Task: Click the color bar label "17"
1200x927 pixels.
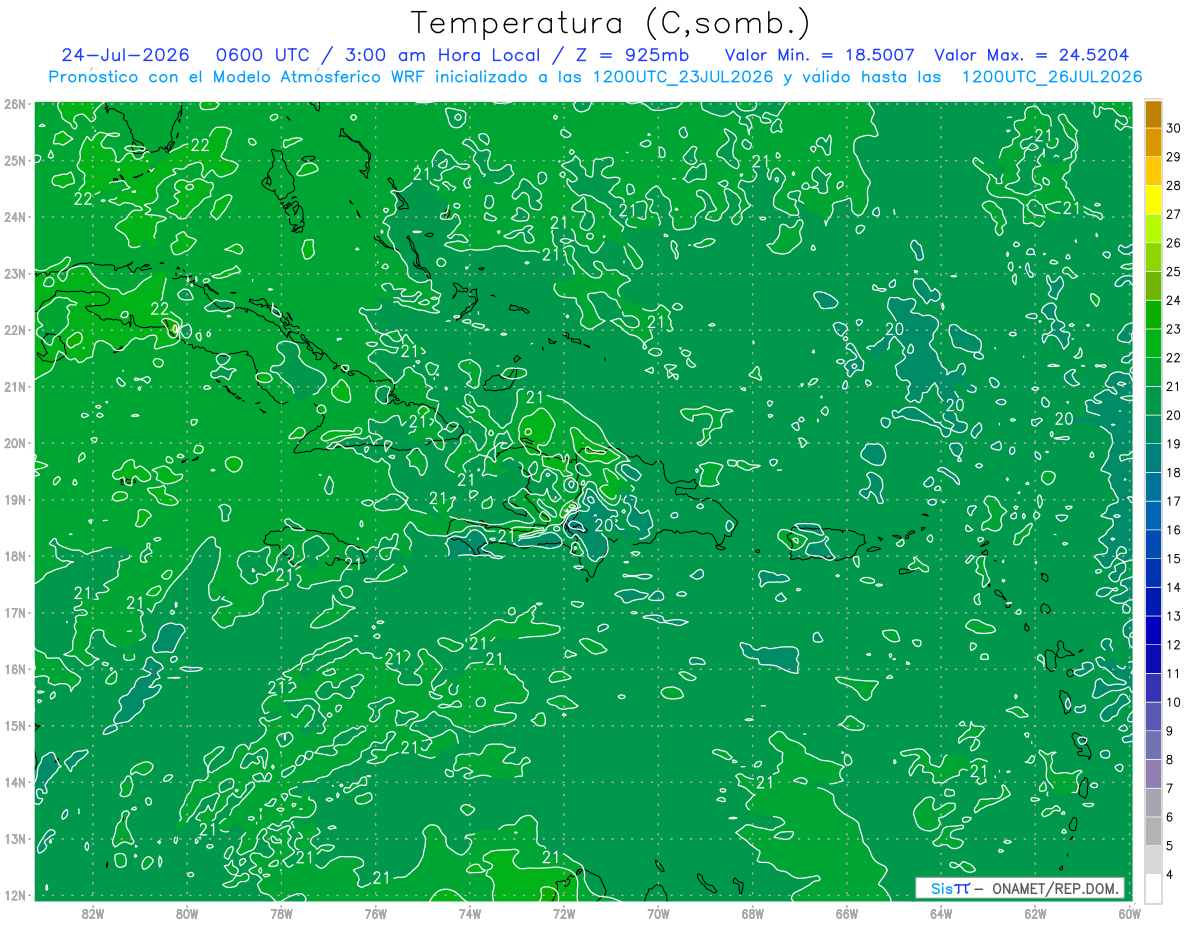Action: coord(1173,501)
